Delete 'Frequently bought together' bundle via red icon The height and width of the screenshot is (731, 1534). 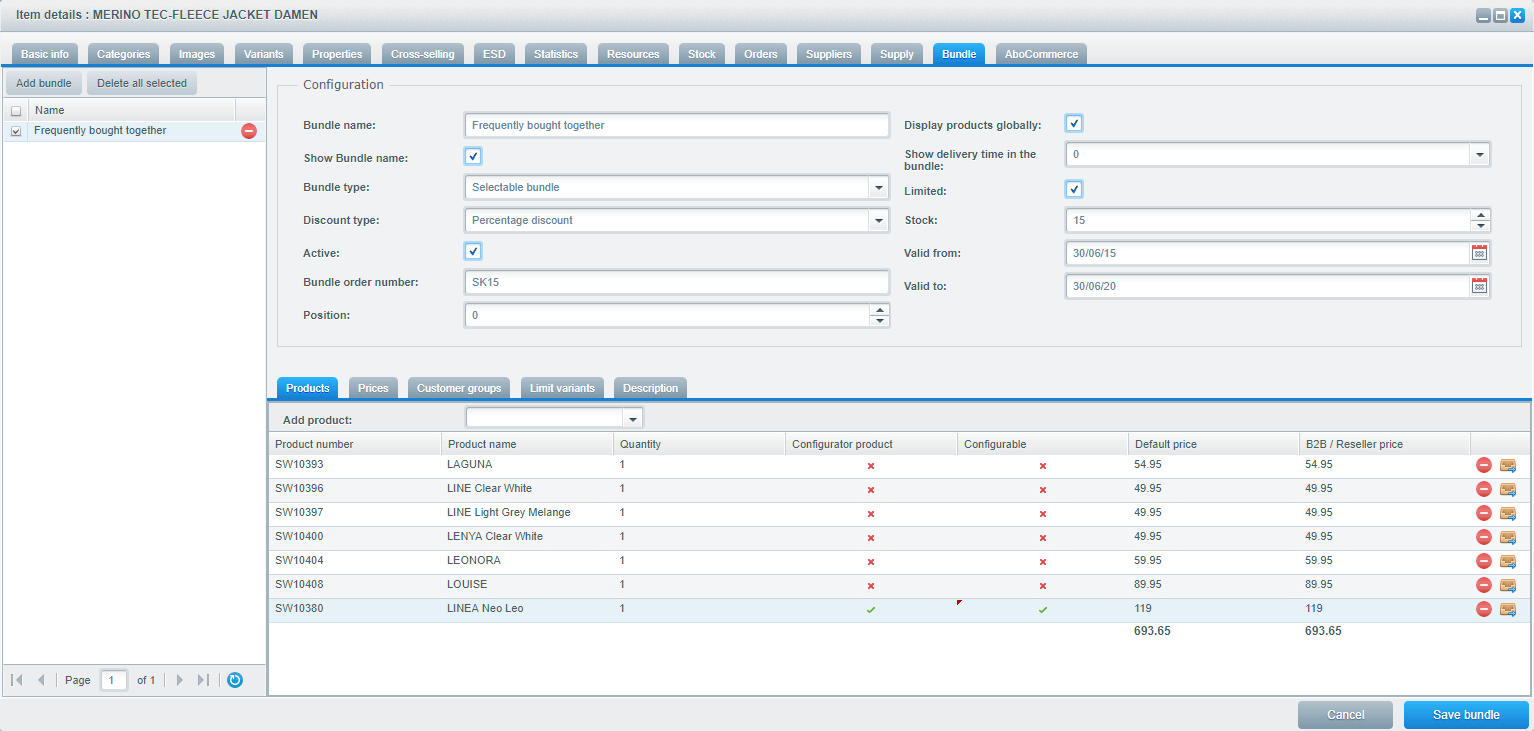point(249,131)
